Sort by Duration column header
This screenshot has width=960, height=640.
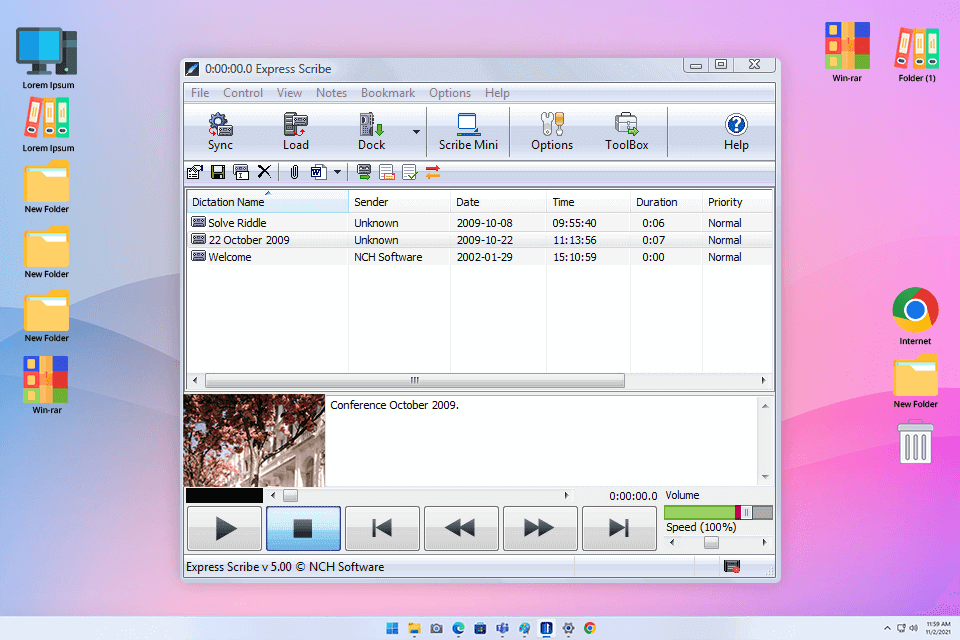click(x=666, y=201)
